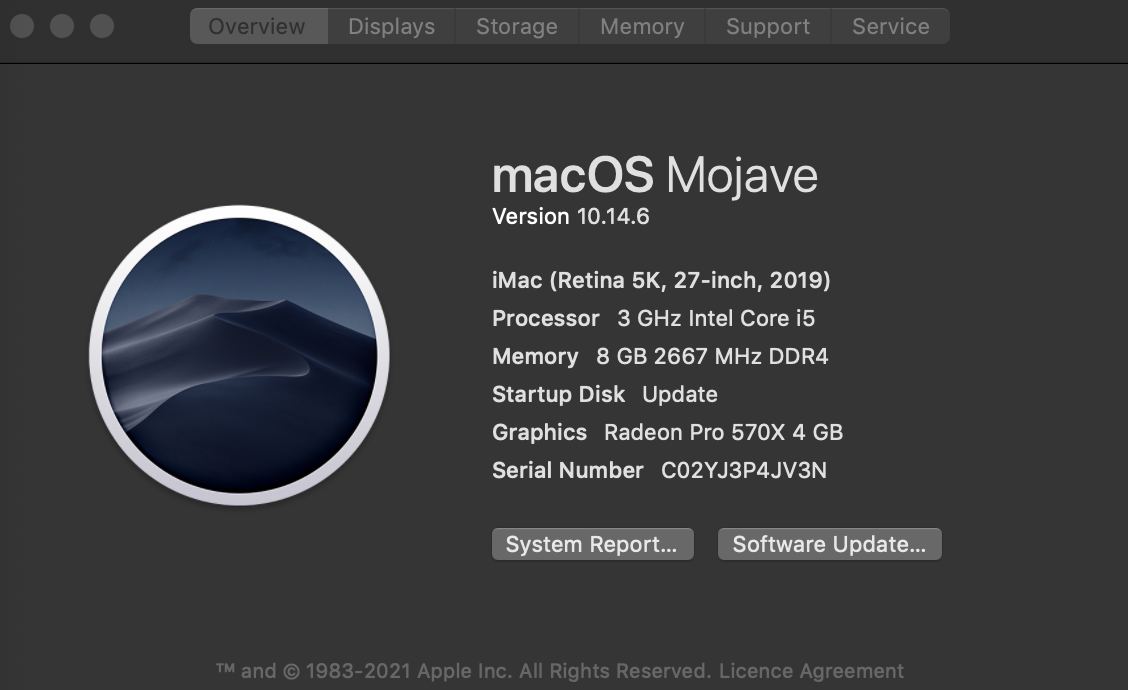This screenshot has height=690, width=1128.
Task: Click the macOS Mojave dune icon
Action: 239,356
